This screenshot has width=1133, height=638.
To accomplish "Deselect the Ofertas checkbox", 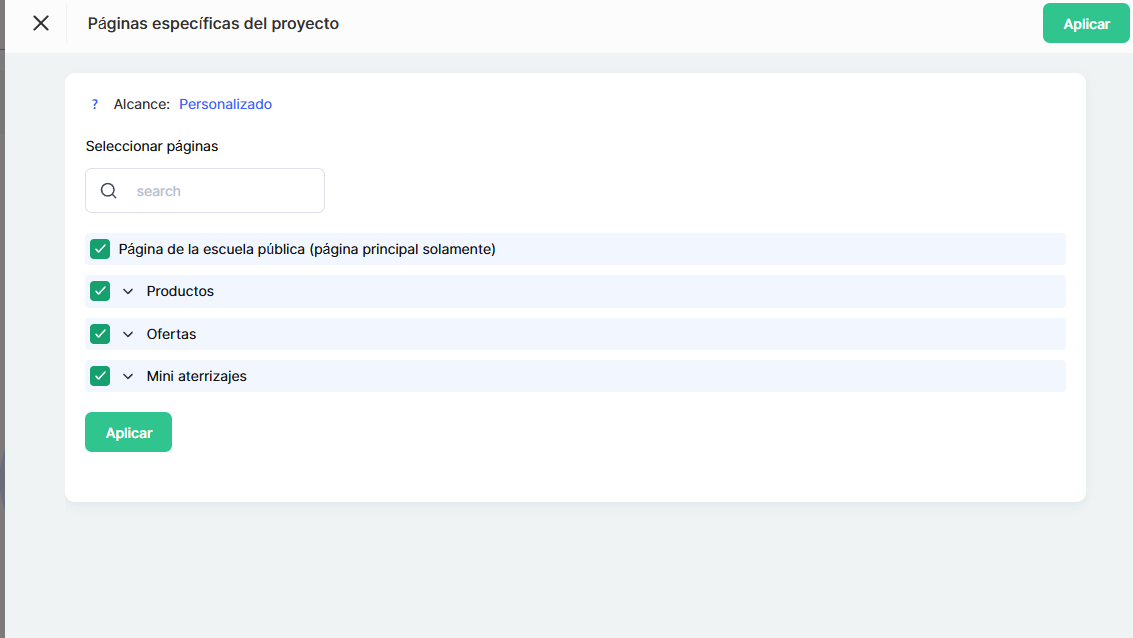I will point(100,334).
